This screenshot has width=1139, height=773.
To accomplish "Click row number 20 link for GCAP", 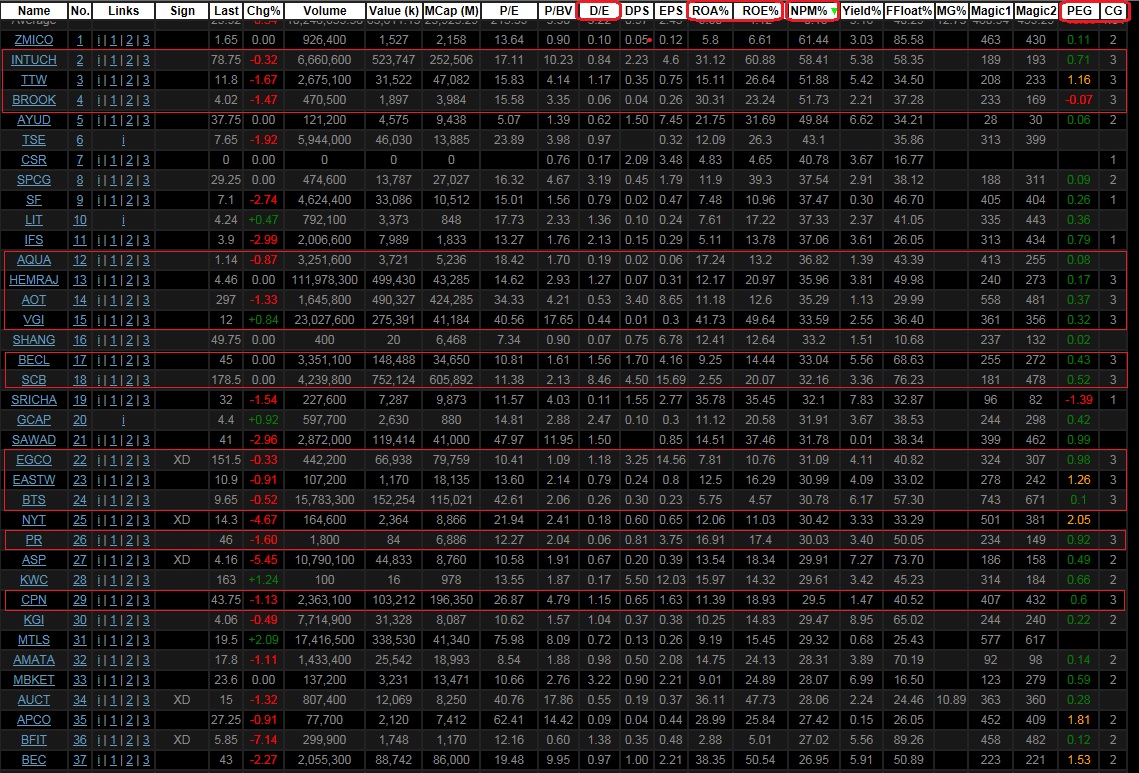I will (80, 419).
